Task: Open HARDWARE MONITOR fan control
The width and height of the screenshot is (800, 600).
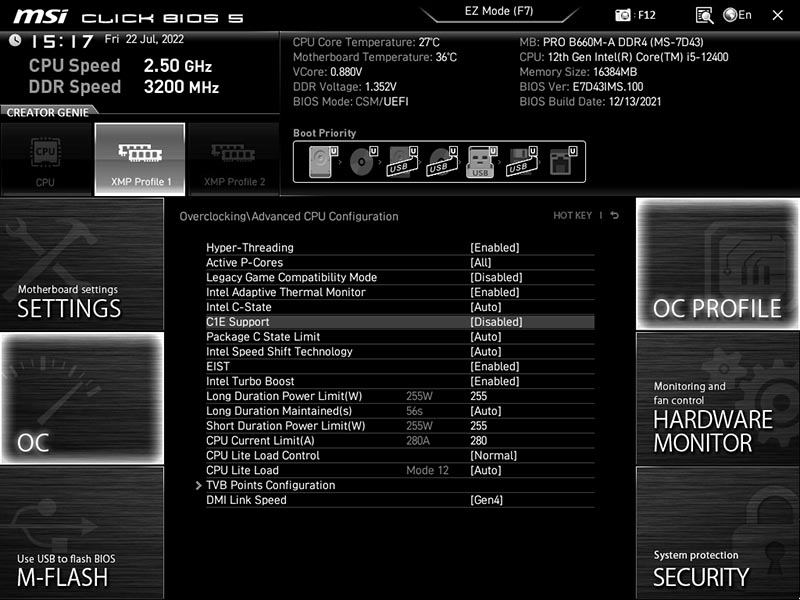Action: click(x=718, y=398)
